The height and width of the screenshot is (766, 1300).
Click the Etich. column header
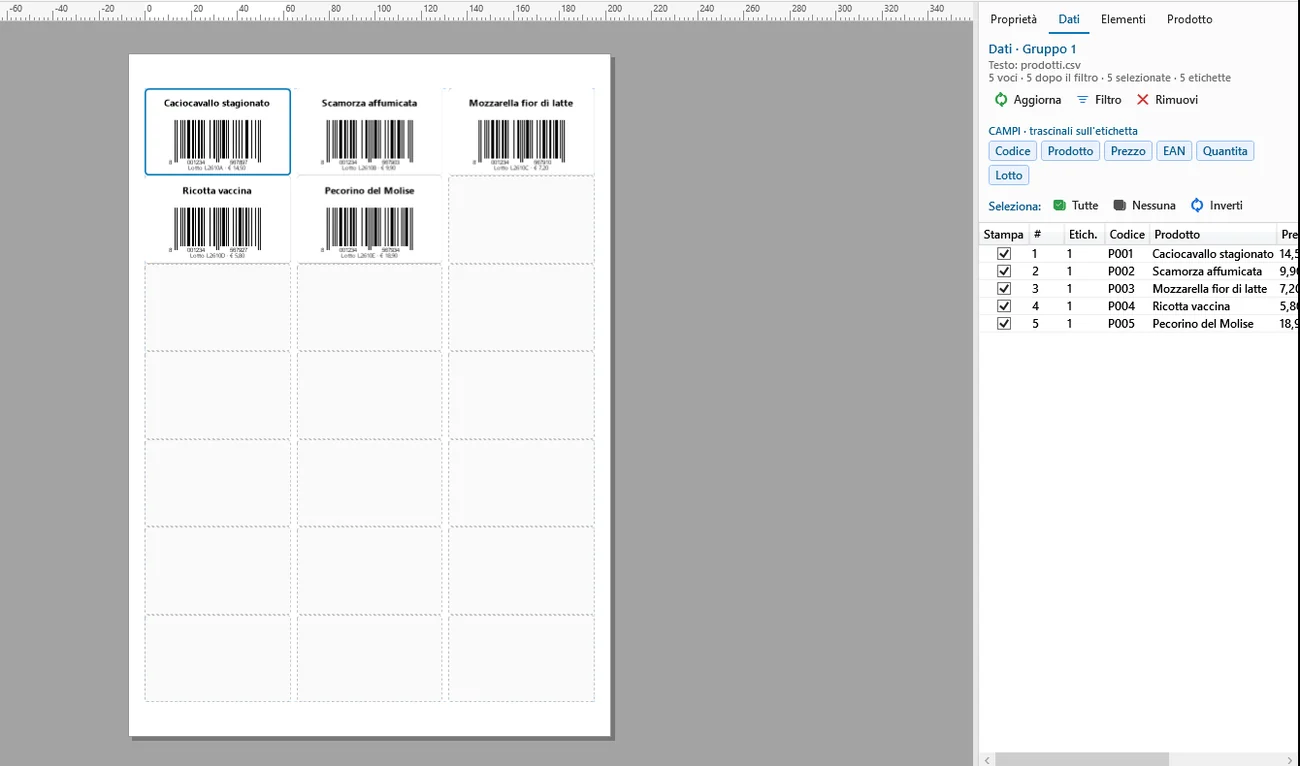pyautogui.click(x=1084, y=235)
